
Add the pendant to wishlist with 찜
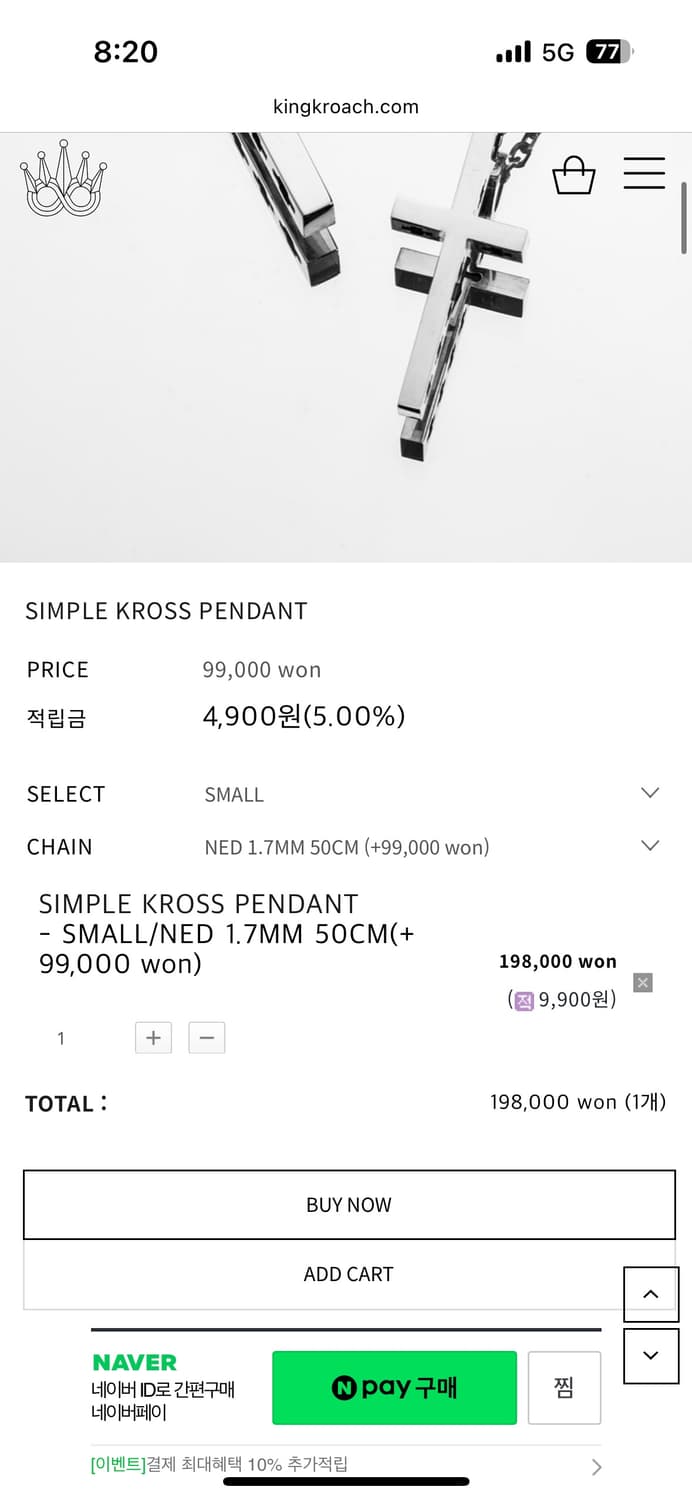[564, 1387]
